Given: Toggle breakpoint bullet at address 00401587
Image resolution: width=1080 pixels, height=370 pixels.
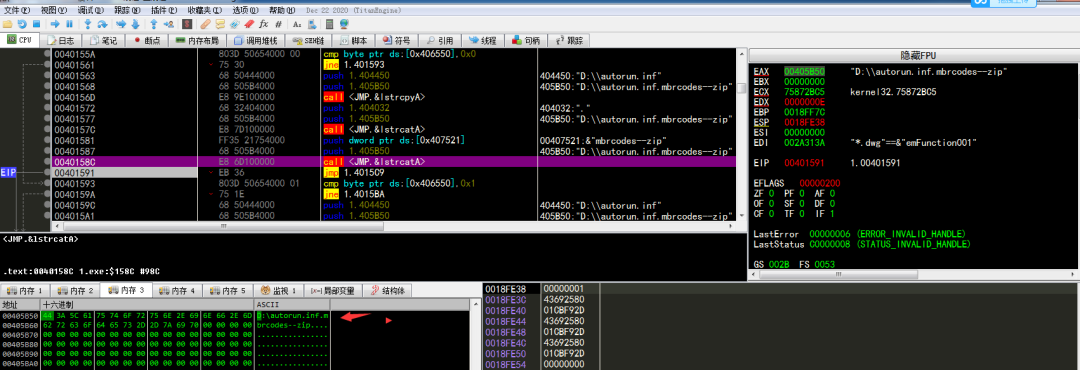Looking at the screenshot, I should [47, 150].
